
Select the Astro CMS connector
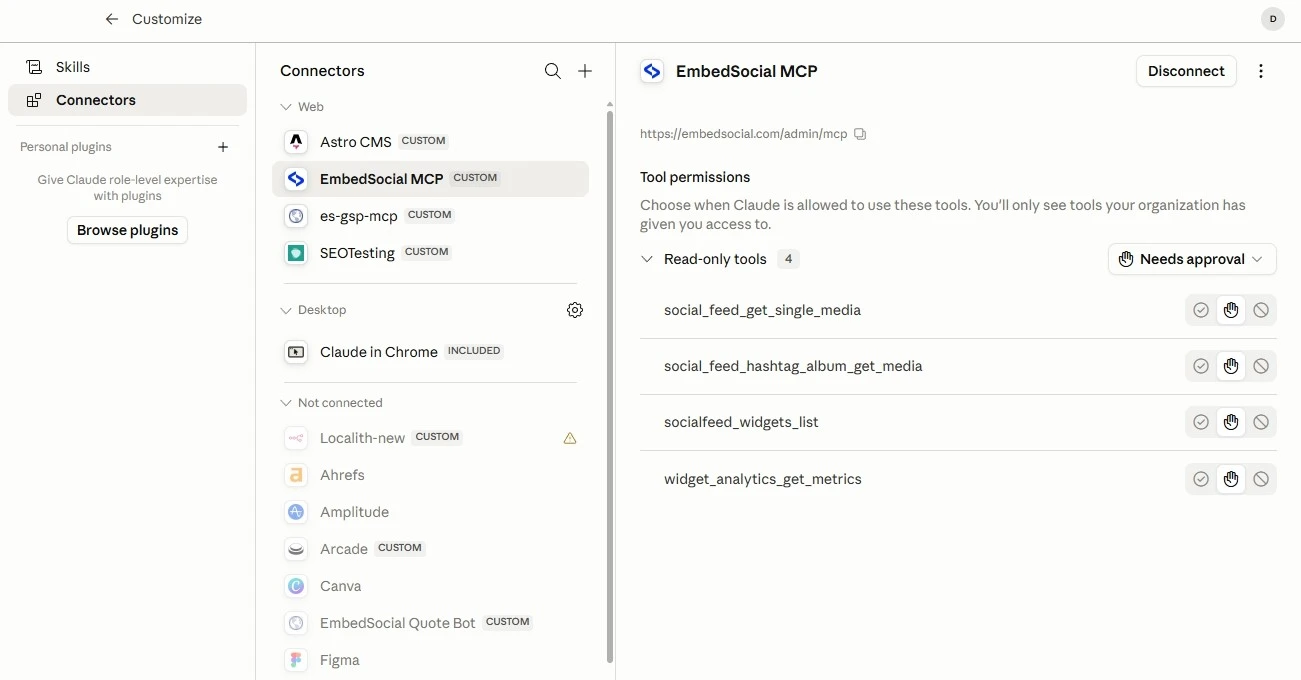click(430, 142)
